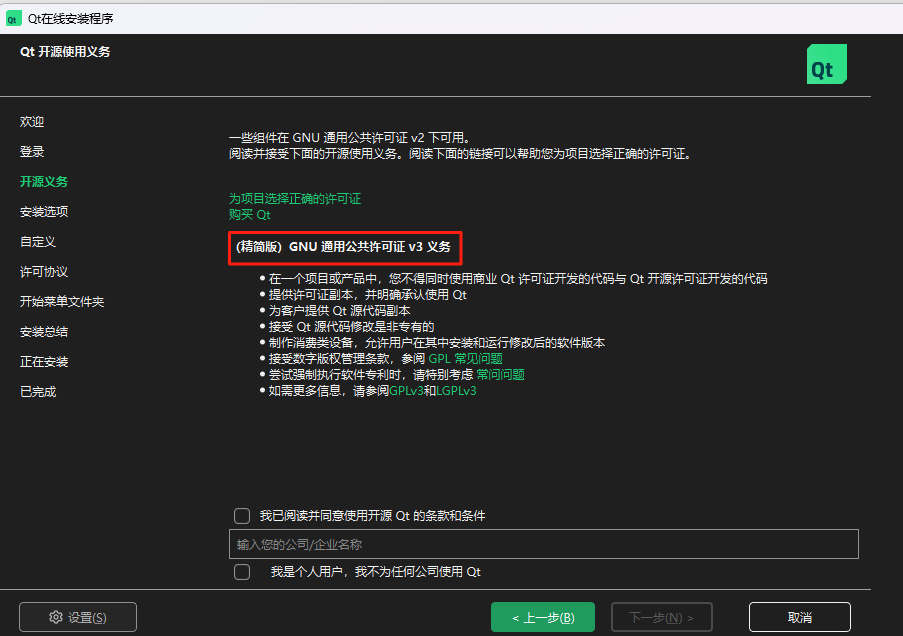
Task: Check 我是个人用户，我不为任何公司使用 Qt
Action: pyautogui.click(x=242, y=572)
